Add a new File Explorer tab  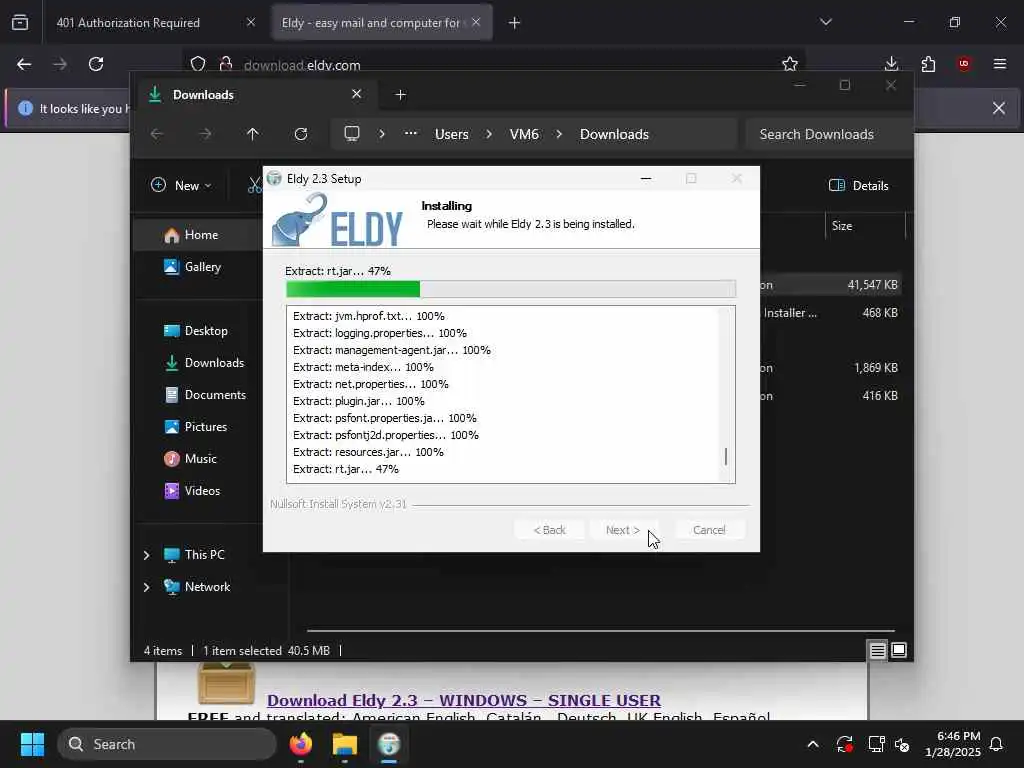point(400,95)
